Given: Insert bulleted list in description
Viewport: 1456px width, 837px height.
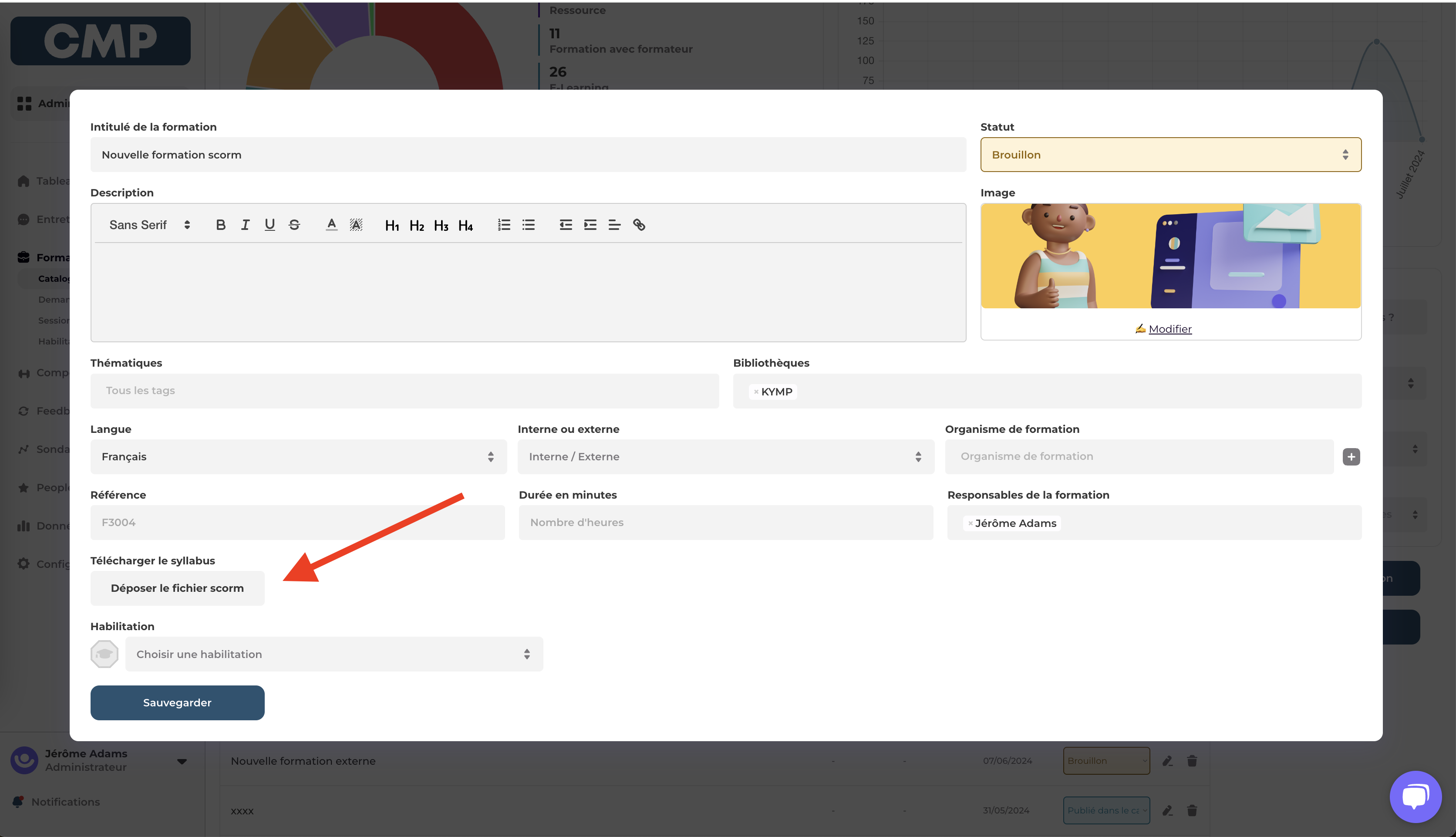Looking at the screenshot, I should (x=529, y=225).
